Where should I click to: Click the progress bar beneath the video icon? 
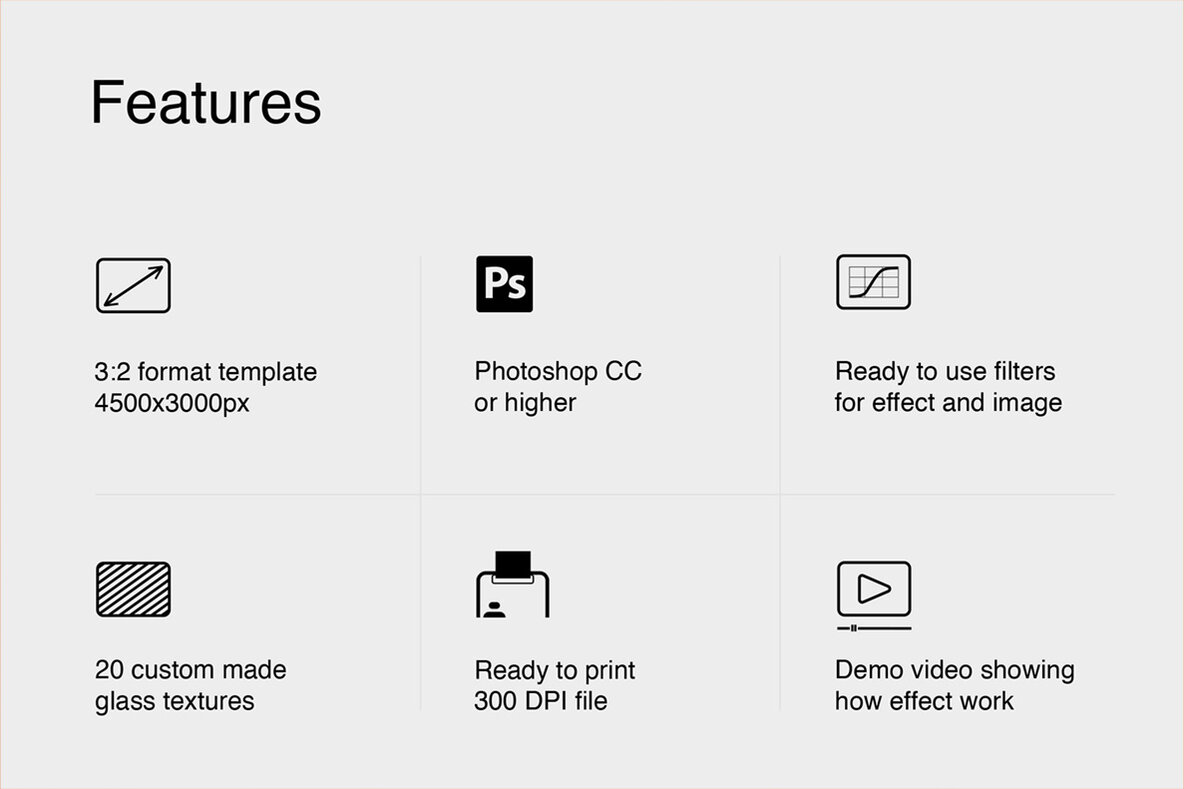tap(873, 628)
